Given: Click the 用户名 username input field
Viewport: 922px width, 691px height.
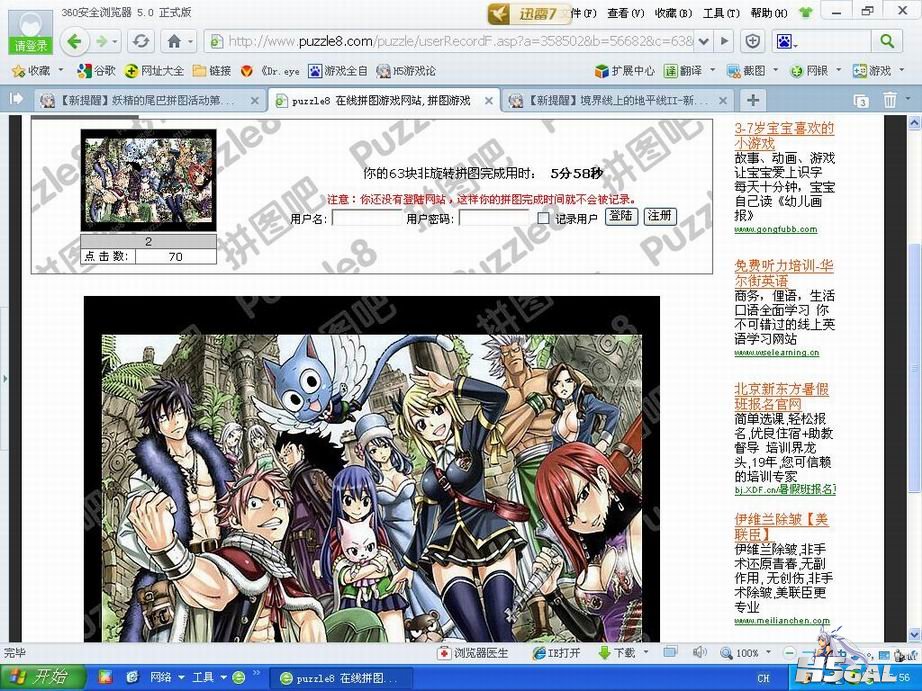Looking at the screenshot, I should 367,218.
